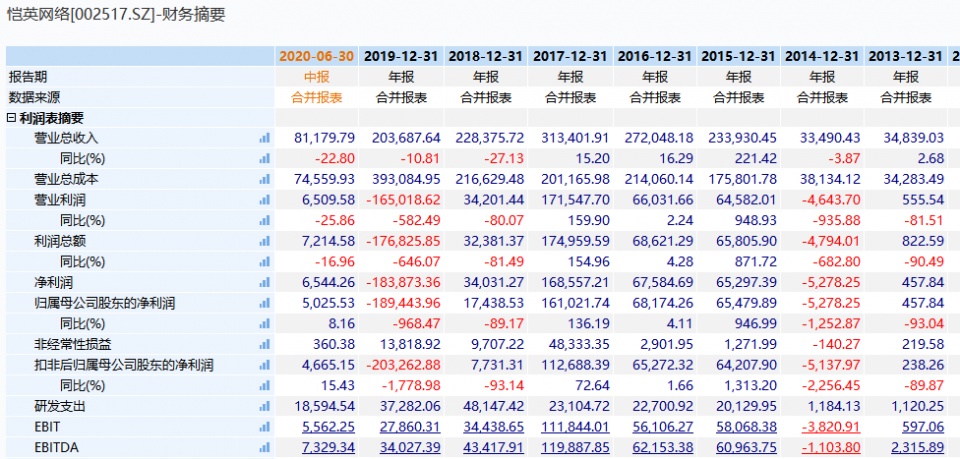Select the 2020-06-30 column header

coord(316,56)
